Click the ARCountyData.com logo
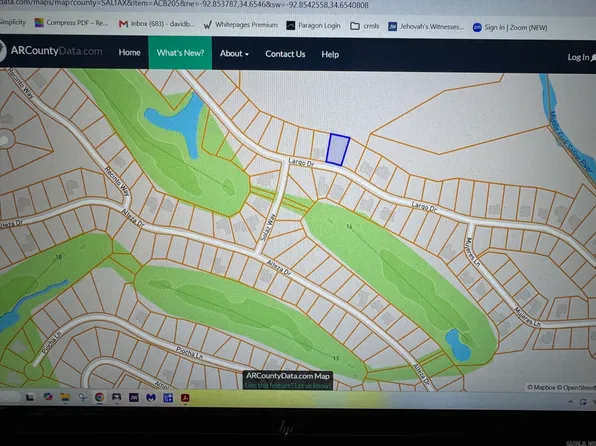Screen dimensions: 596x446 51,51
